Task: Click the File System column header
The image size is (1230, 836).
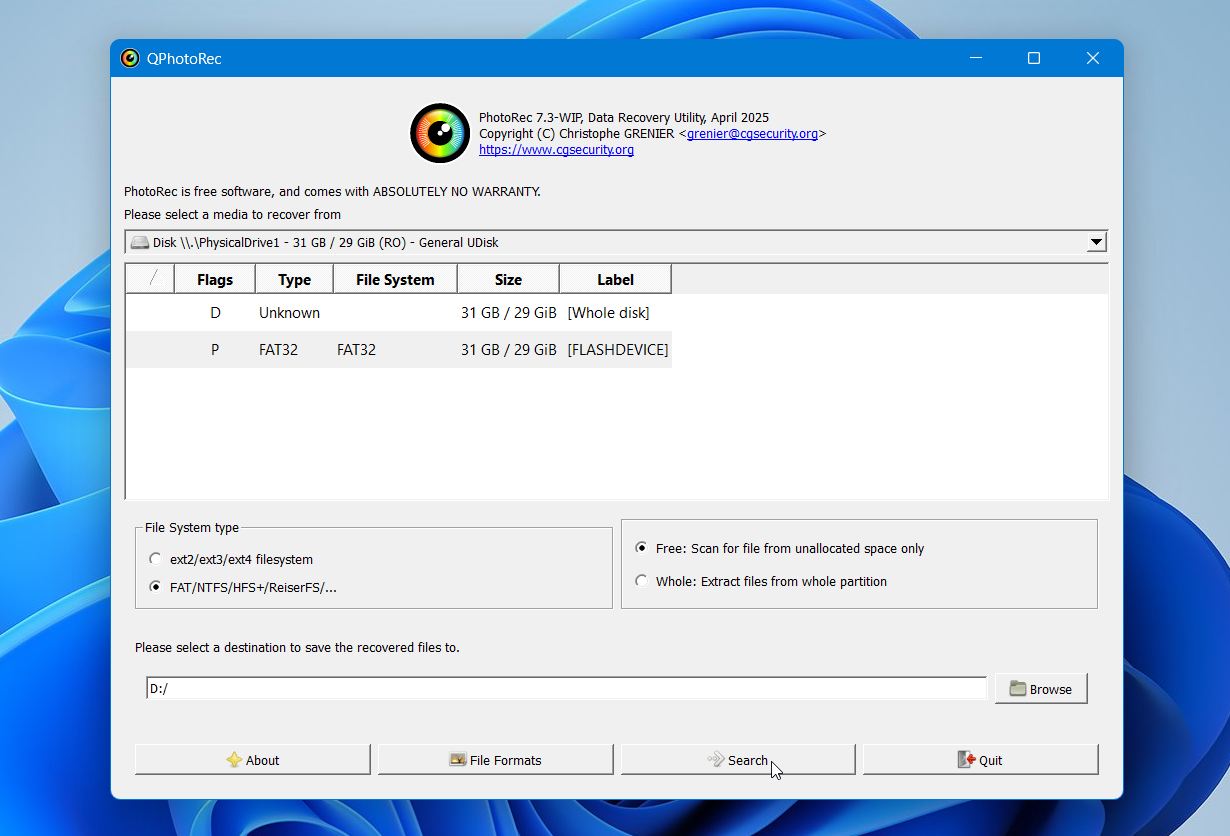Action: [395, 280]
